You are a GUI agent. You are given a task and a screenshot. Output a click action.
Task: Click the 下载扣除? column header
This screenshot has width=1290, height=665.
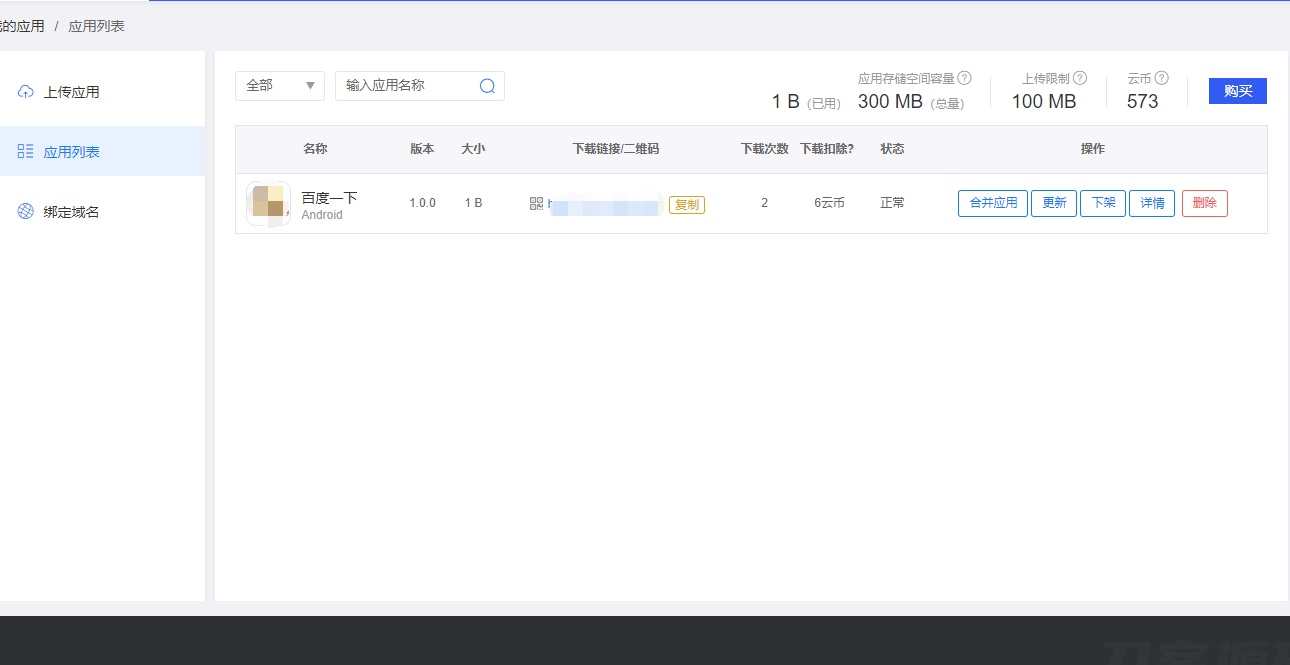(x=827, y=149)
